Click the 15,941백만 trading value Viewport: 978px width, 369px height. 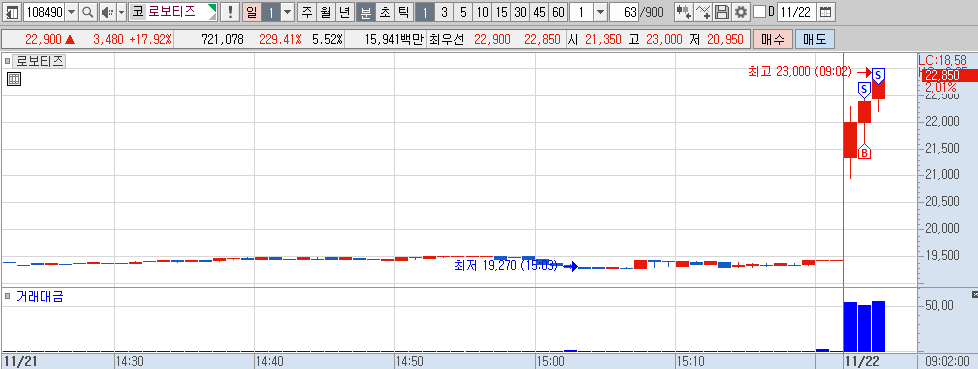coord(394,39)
